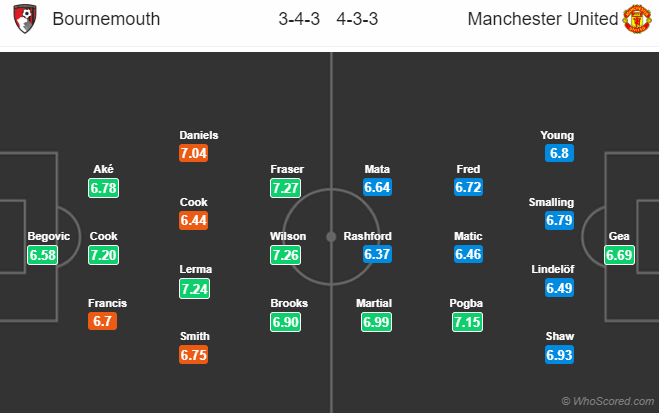Select the player name Wilson
659x413 pixels.
[288, 237]
